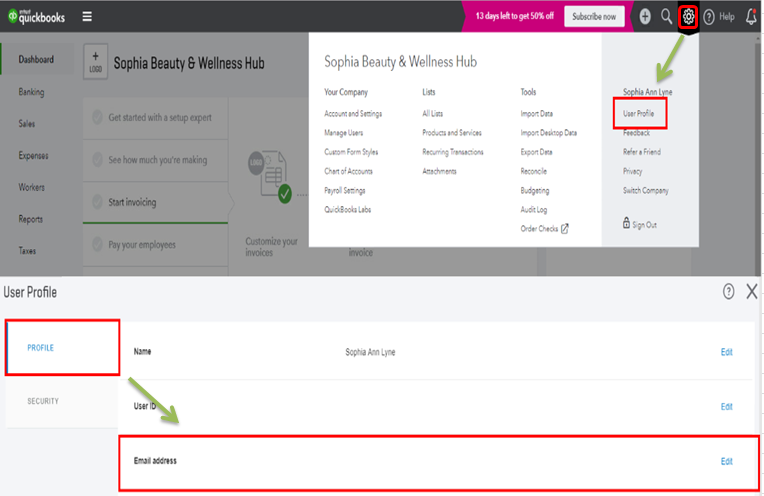This screenshot has width=764, height=496.
Task: Open Payroll Settings
Action: 344,191
